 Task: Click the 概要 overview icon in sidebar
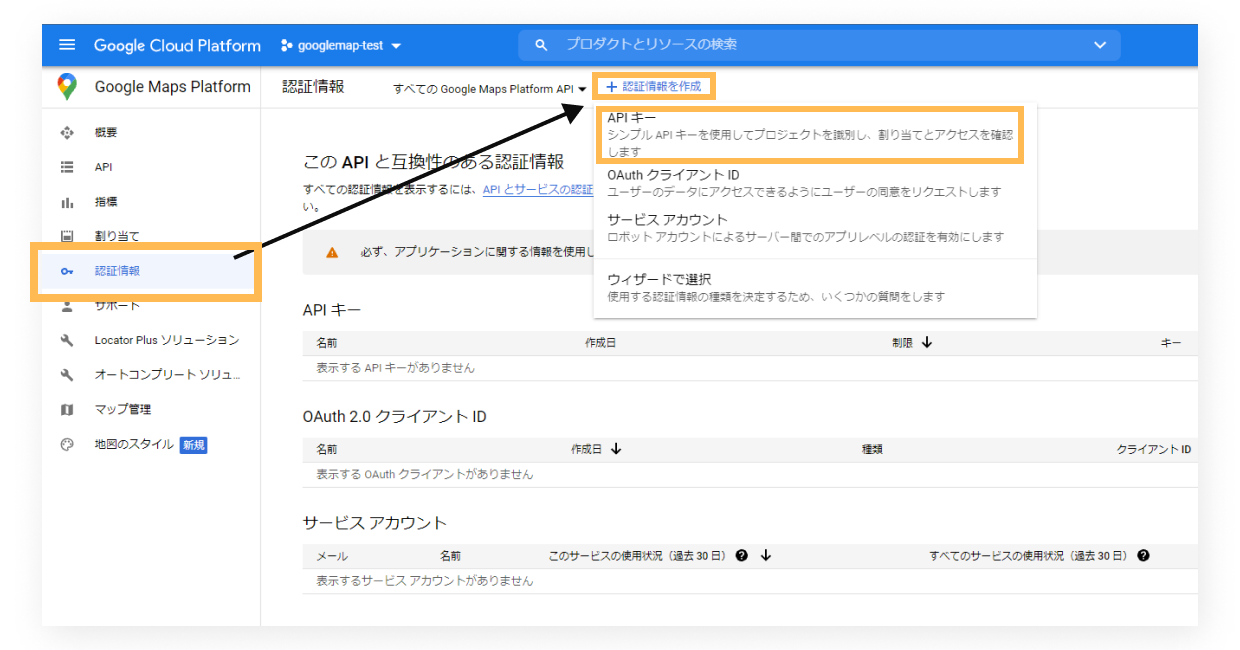(x=67, y=133)
